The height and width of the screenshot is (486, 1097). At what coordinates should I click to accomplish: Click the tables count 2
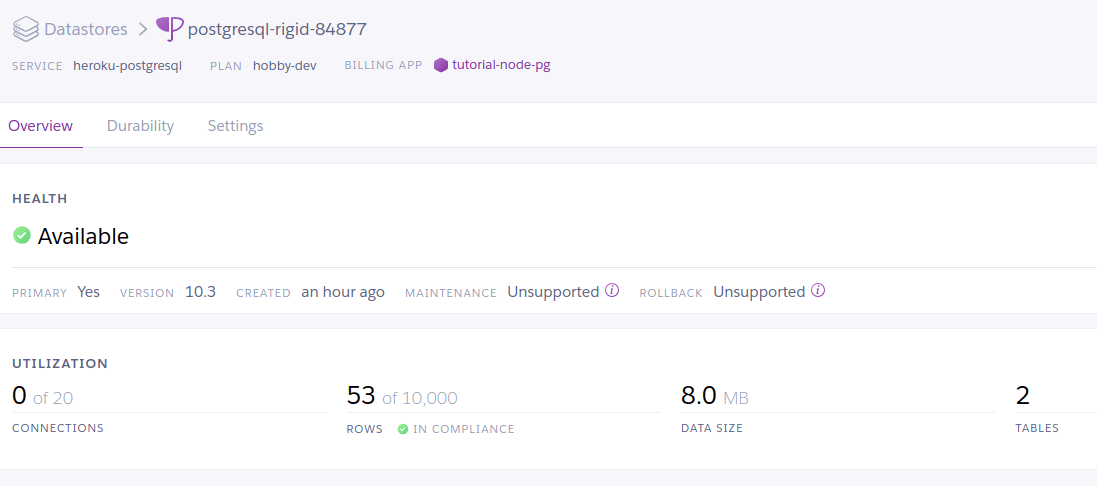1023,396
